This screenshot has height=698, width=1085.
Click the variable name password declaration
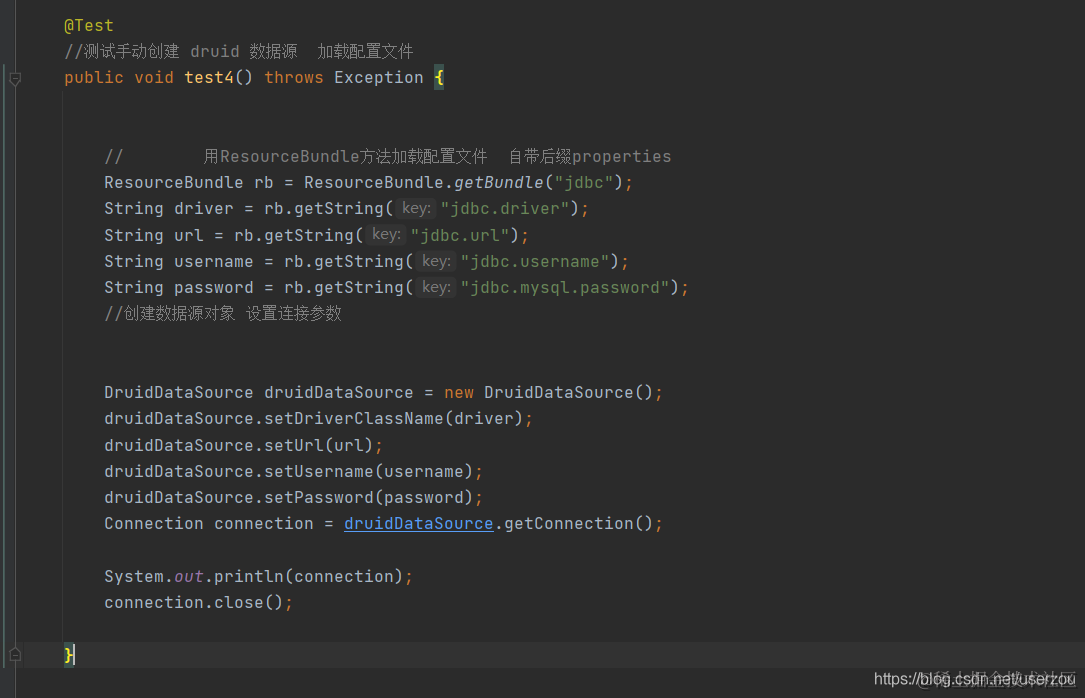(214, 288)
